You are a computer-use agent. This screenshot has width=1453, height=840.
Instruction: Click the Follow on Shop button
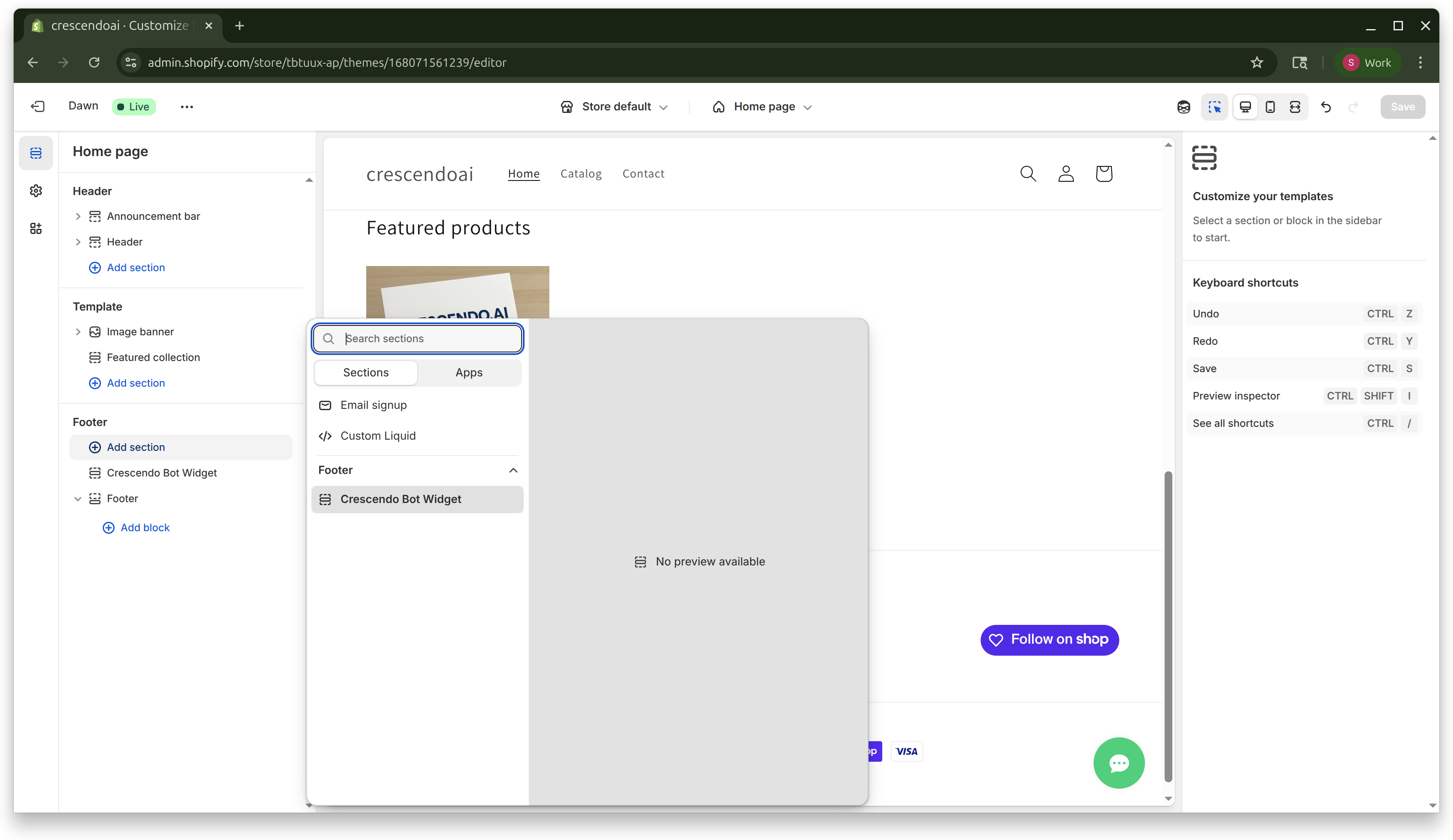[x=1050, y=640]
